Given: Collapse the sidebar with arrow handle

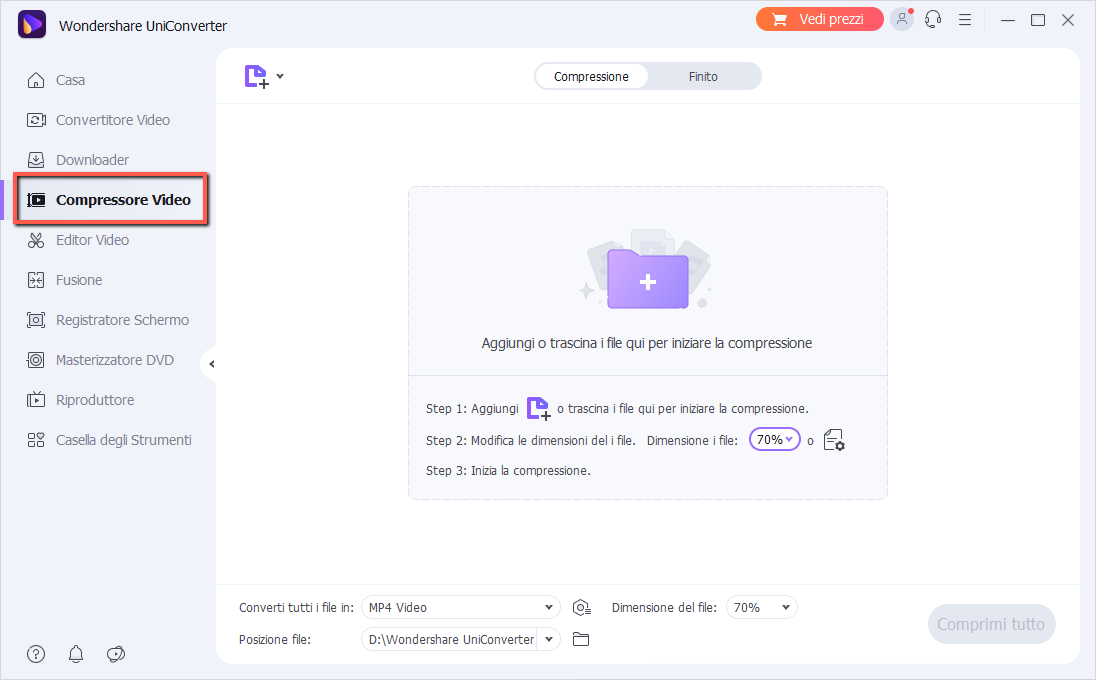Looking at the screenshot, I should point(210,364).
